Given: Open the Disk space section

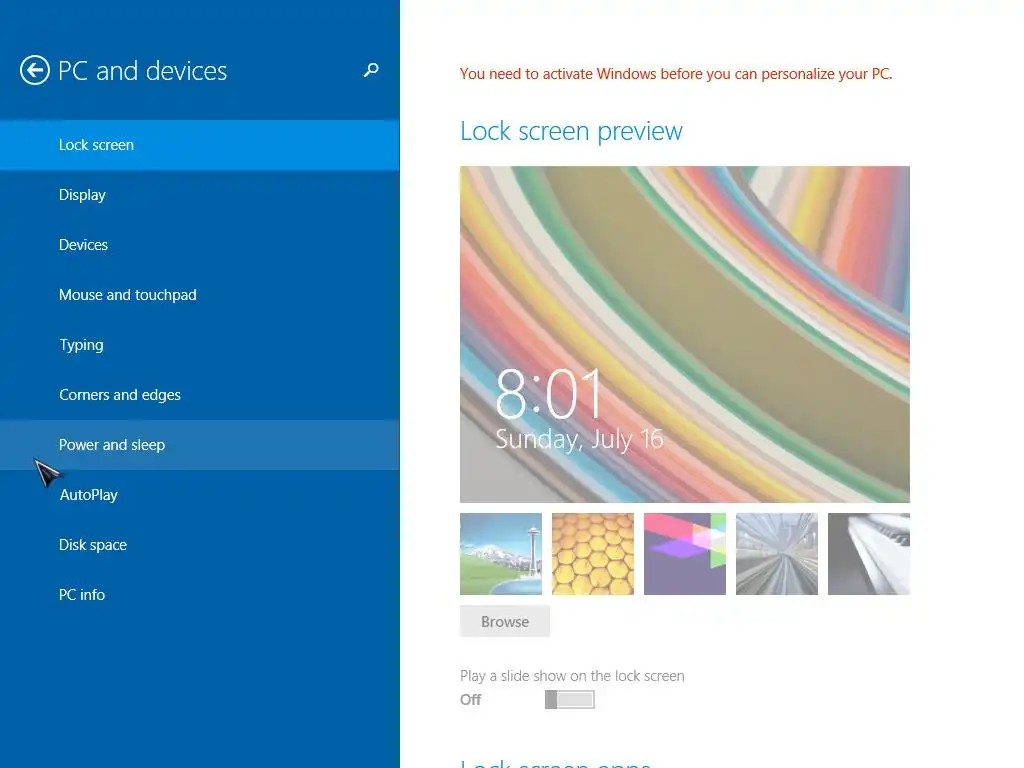Looking at the screenshot, I should [200, 545].
